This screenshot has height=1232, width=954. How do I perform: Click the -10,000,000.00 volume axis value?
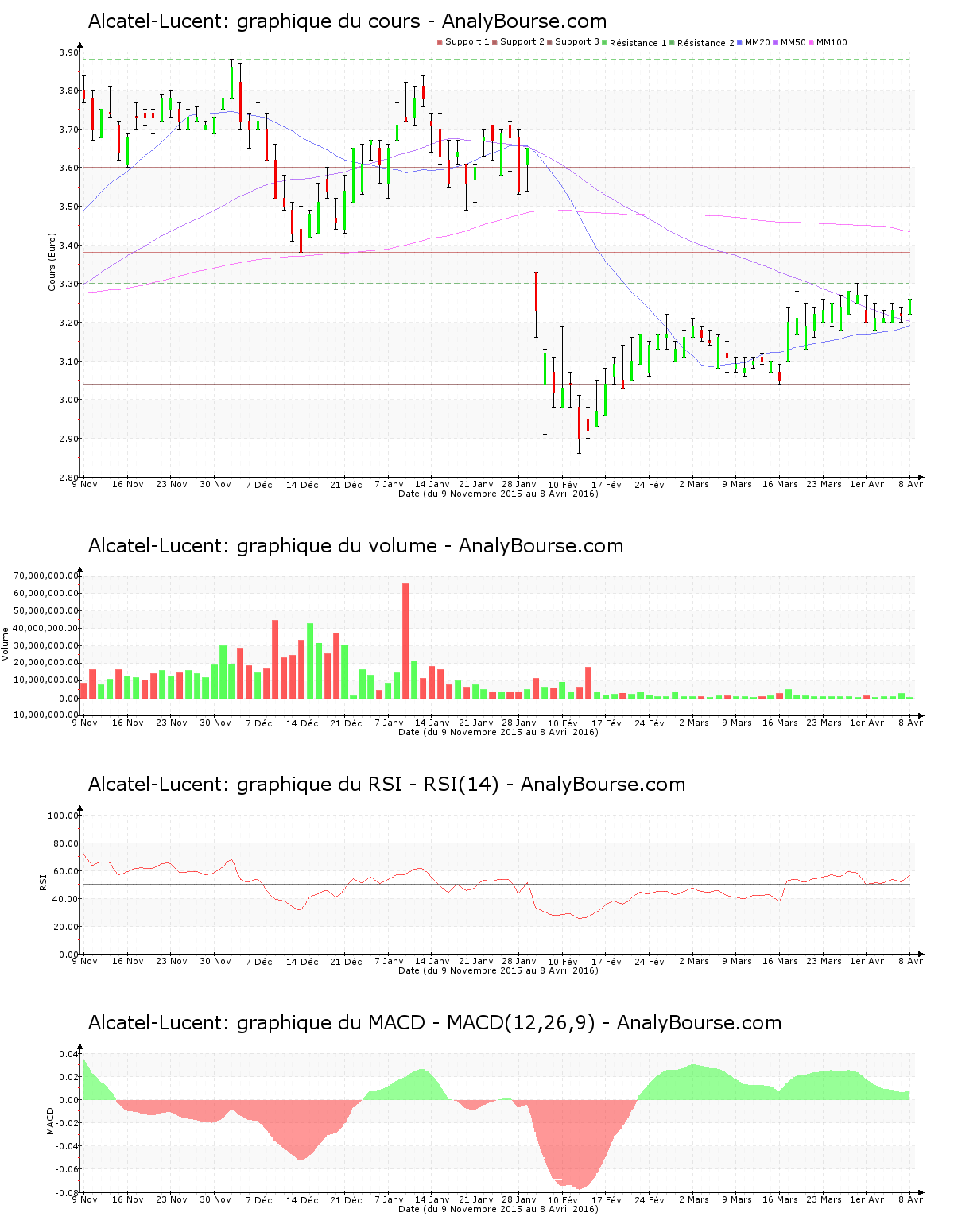coord(45,715)
